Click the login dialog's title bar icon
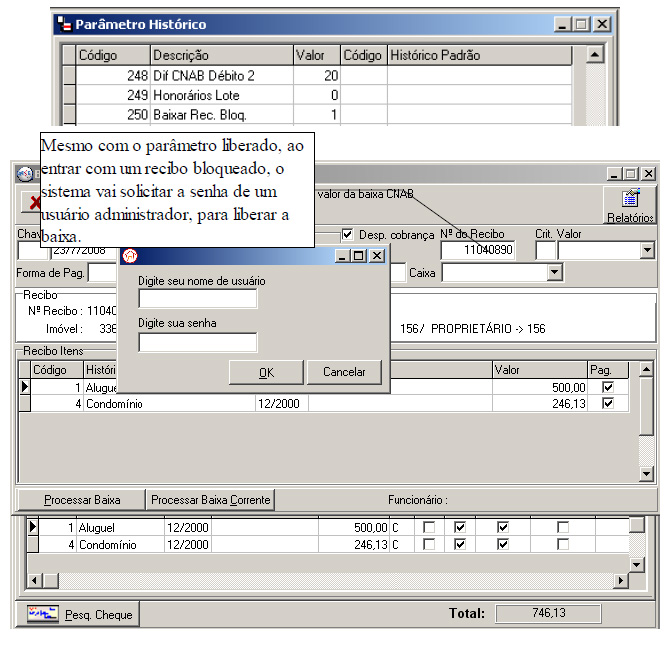 click(x=129, y=256)
